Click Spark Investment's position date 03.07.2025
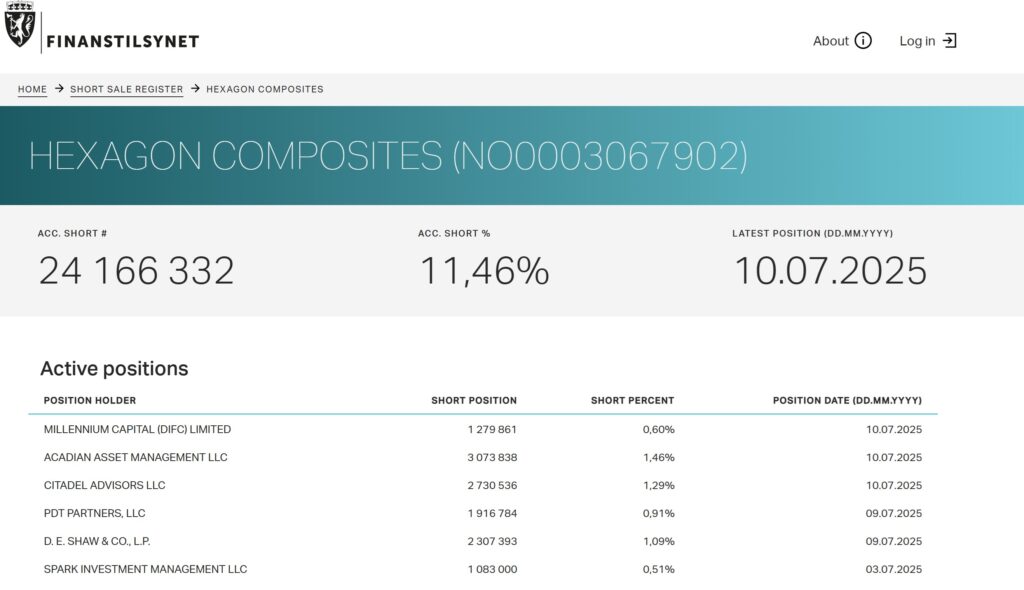 click(894, 570)
